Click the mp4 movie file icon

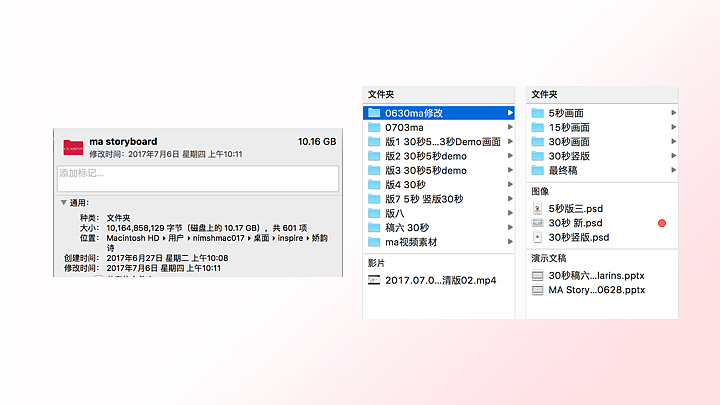(374, 280)
